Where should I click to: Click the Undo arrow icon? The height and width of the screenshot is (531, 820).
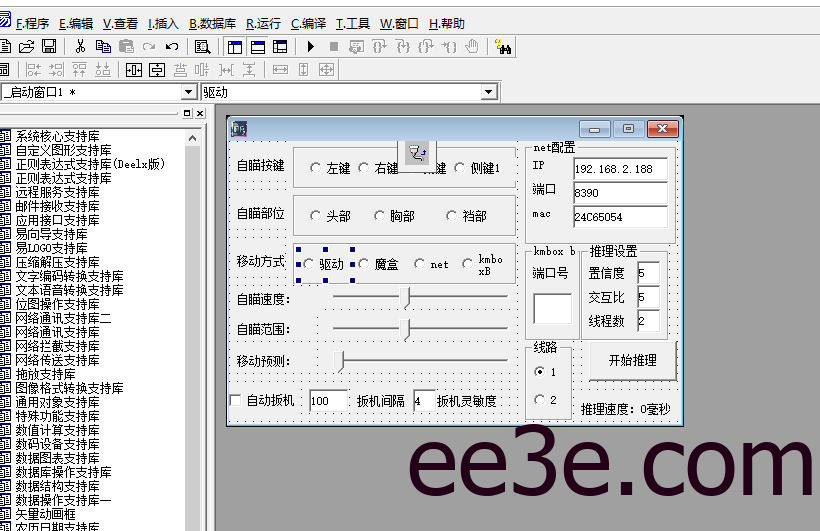tap(171, 46)
